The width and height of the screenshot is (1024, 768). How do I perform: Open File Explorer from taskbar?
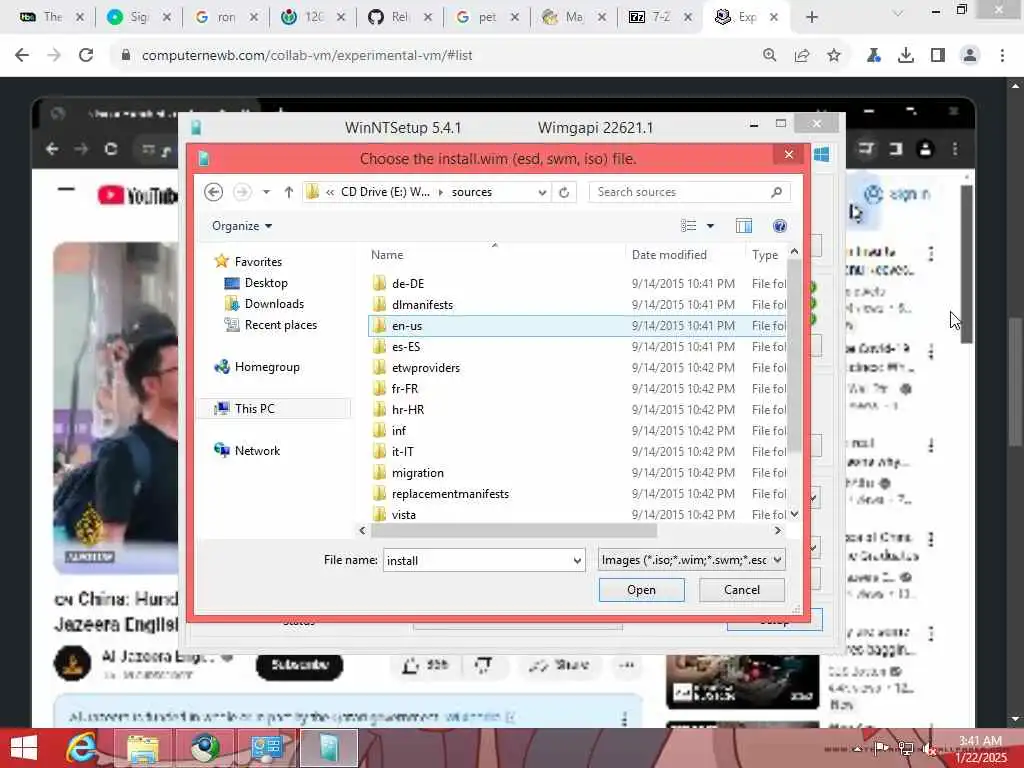click(x=142, y=748)
